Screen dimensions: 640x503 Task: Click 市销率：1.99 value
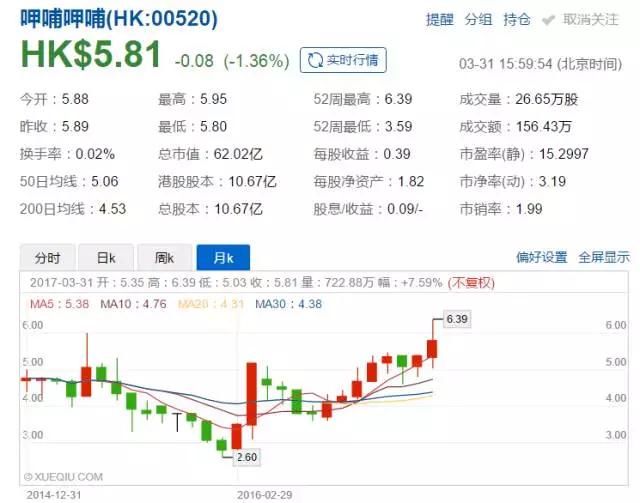coord(501,209)
